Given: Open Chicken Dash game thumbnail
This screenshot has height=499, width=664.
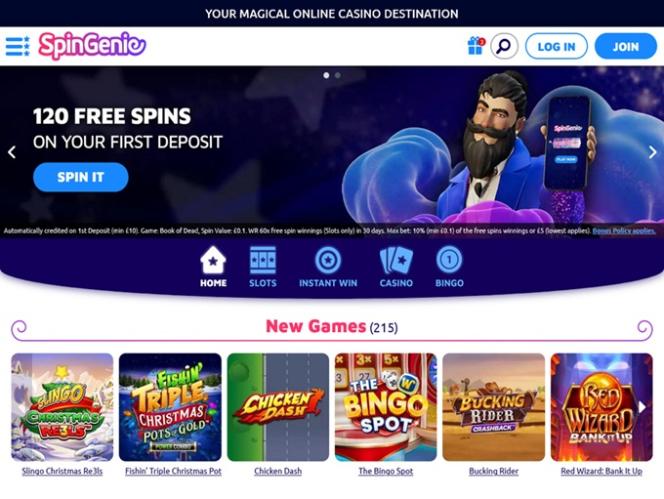Looking at the screenshot, I should [x=278, y=407].
